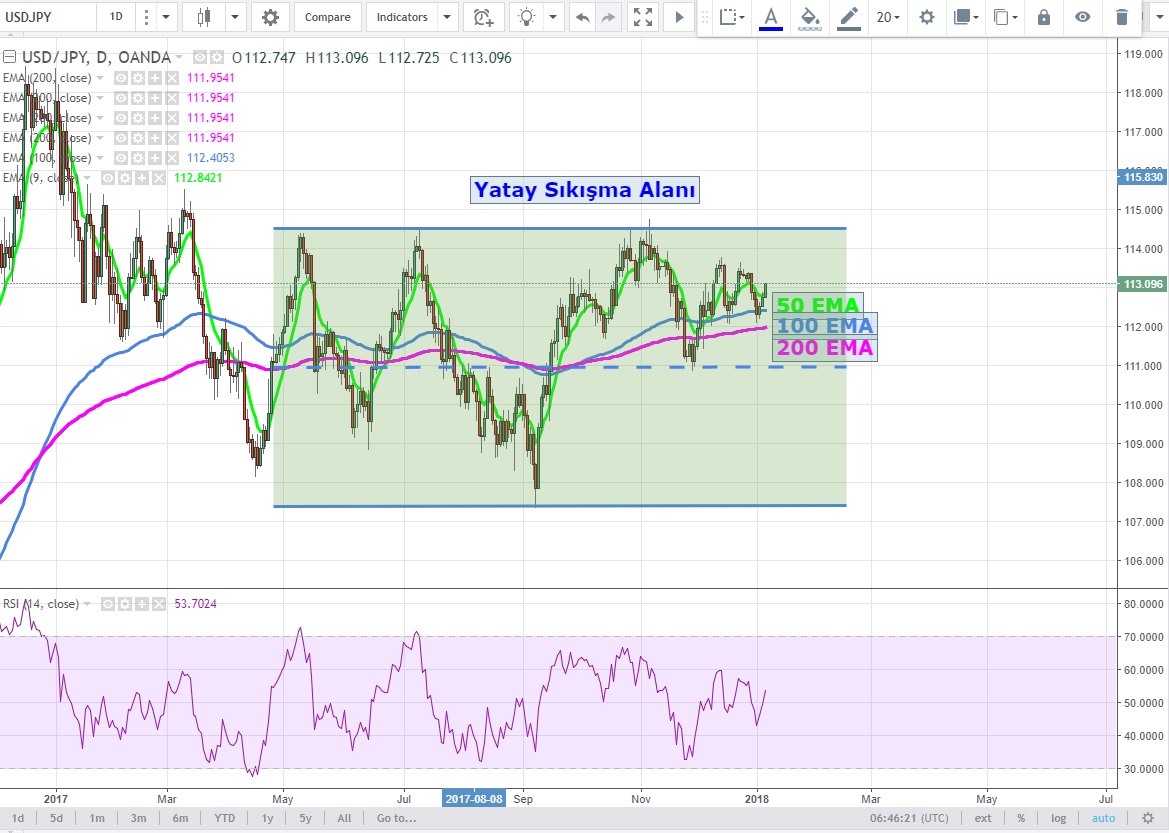This screenshot has width=1169, height=833.
Task: Click the background fill color bucket
Action: (x=811, y=17)
